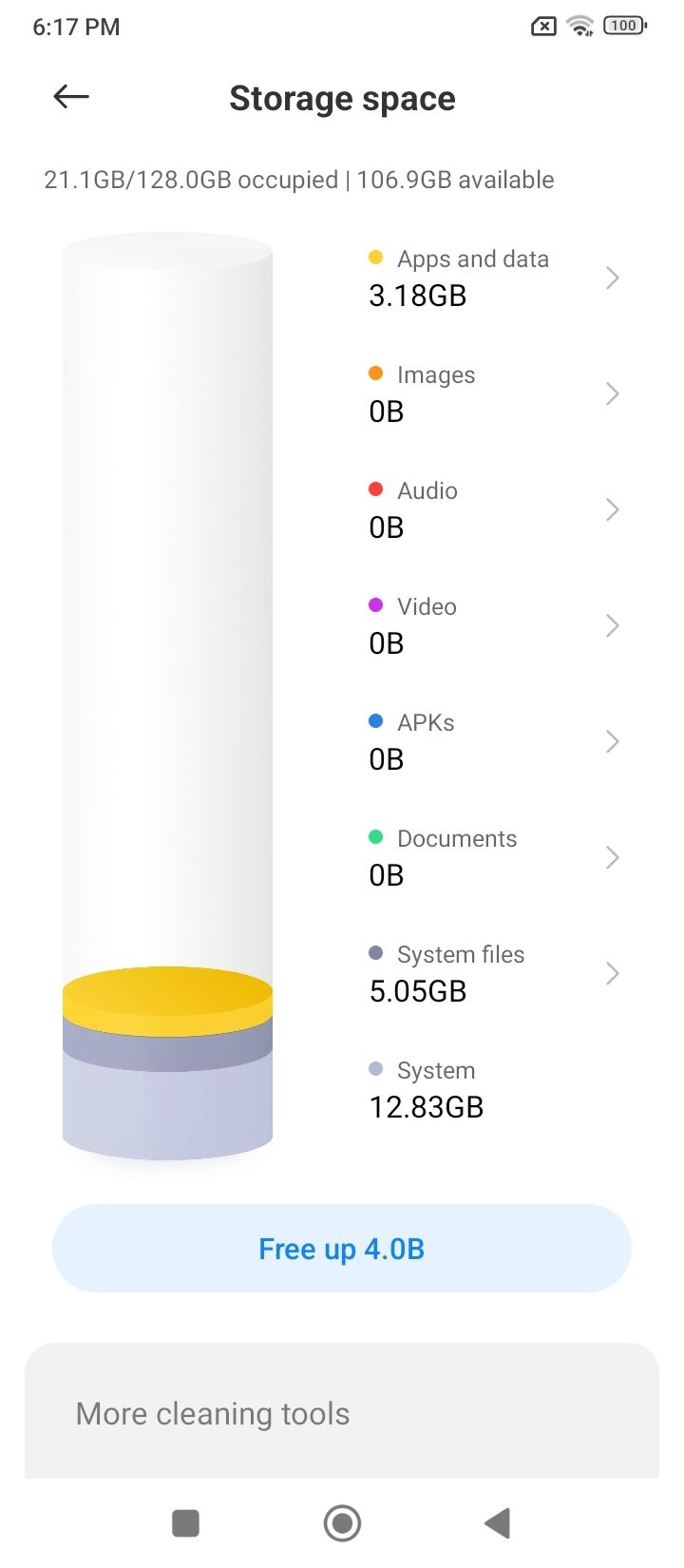The width and height of the screenshot is (684, 1568).
Task: Open the Documents storage category
Action: (x=494, y=857)
